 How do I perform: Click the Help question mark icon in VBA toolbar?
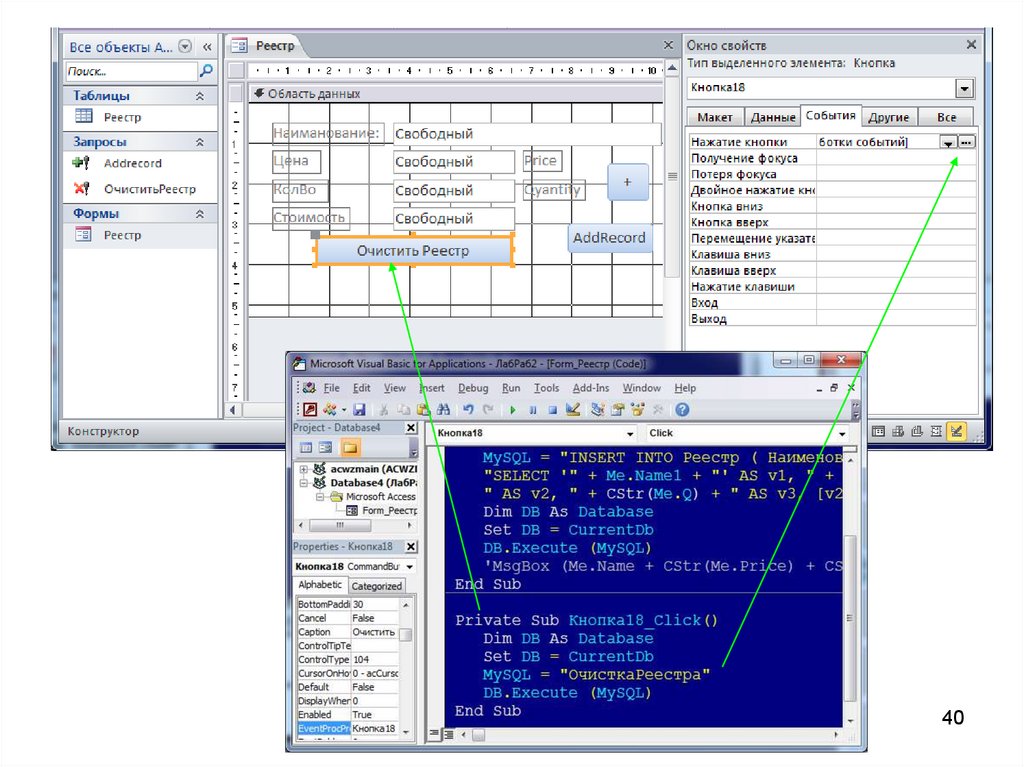pyautogui.click(x=682, y=410)
